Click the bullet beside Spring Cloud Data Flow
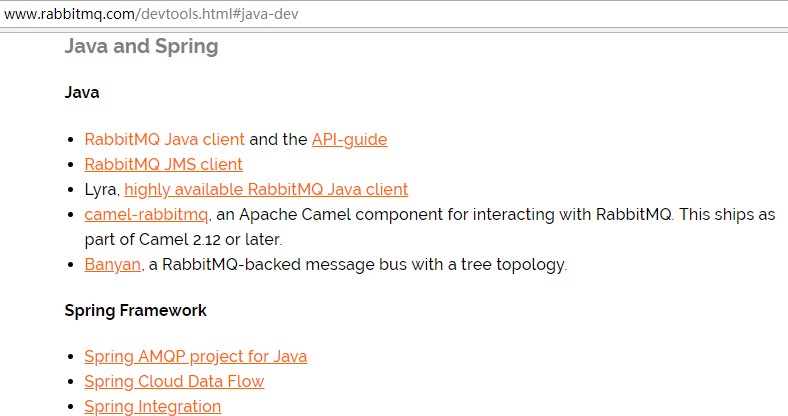This screenshot has height=416, width=788. pyautogui.click(x=70, y=382)
